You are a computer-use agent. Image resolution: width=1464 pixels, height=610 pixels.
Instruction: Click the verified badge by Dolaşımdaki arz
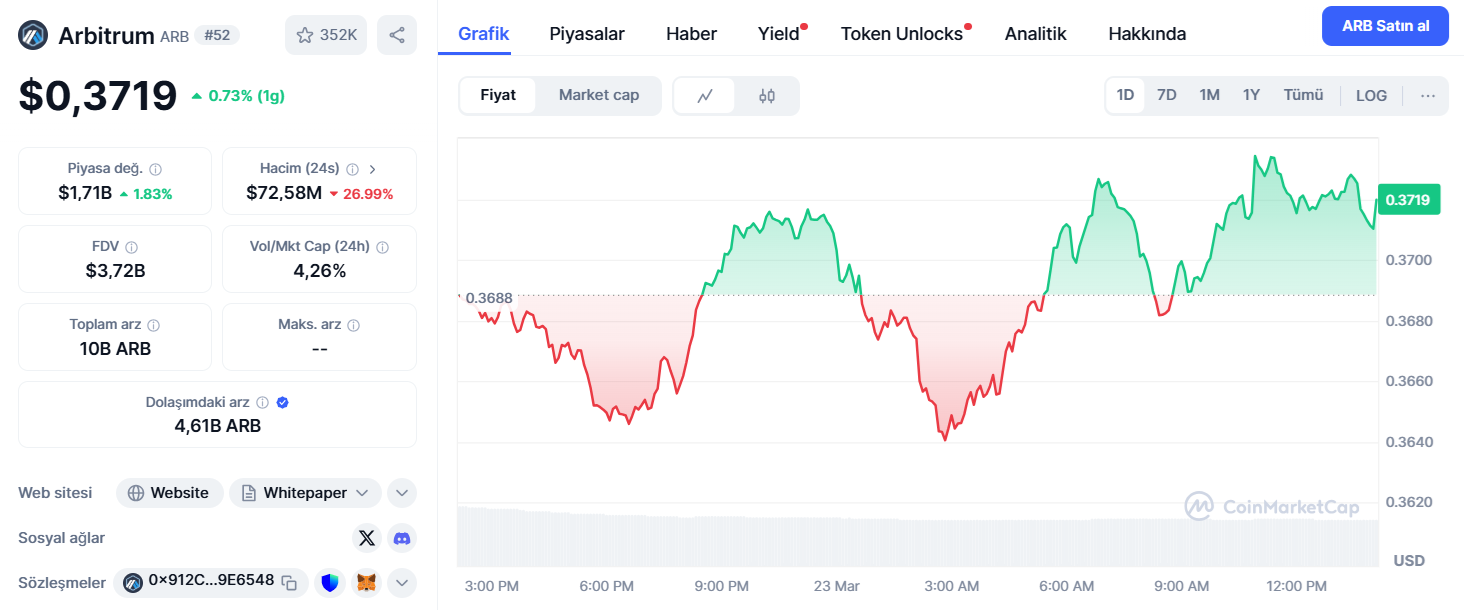[x=282, y=403]
